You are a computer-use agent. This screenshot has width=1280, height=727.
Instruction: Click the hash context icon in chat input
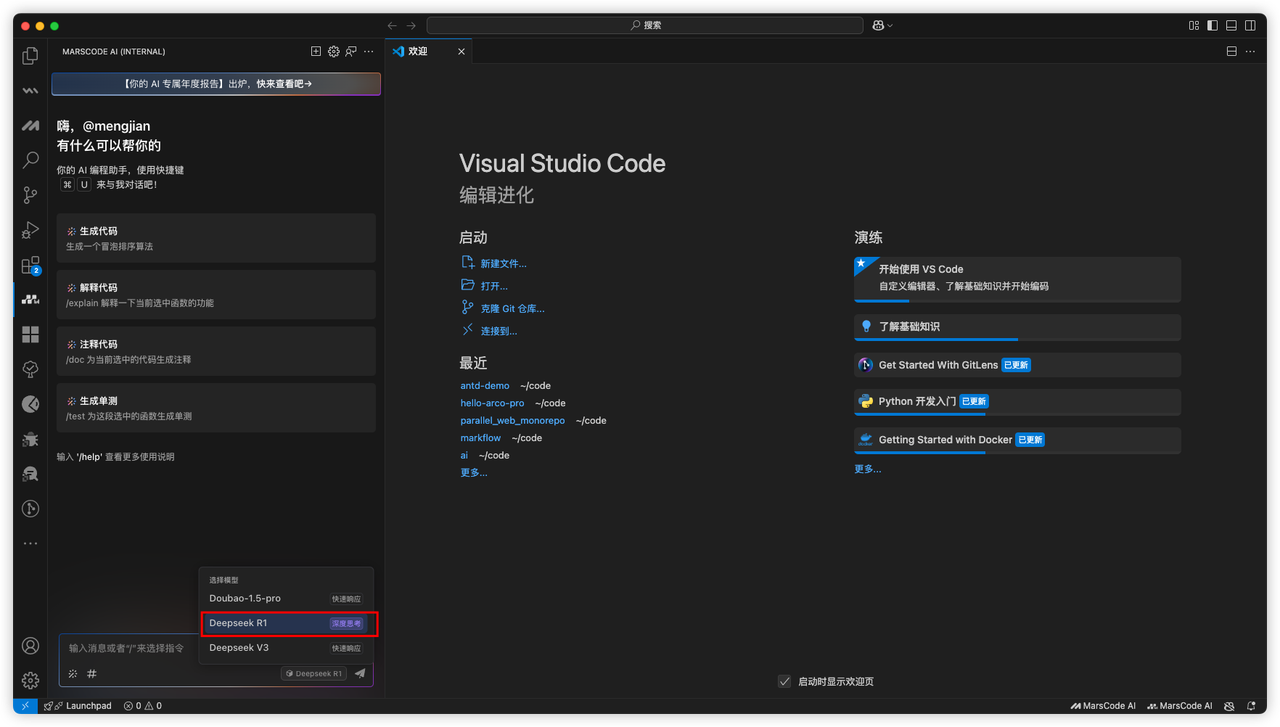tap(92, 674)
